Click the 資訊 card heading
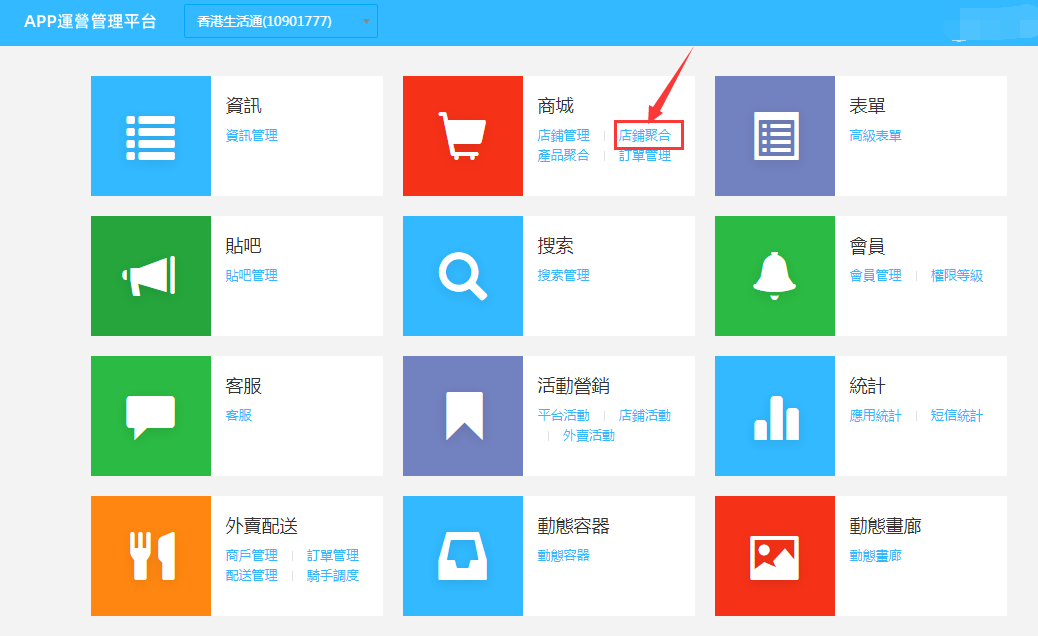This screenshot has width=1038, height=636. coord(244,106)
